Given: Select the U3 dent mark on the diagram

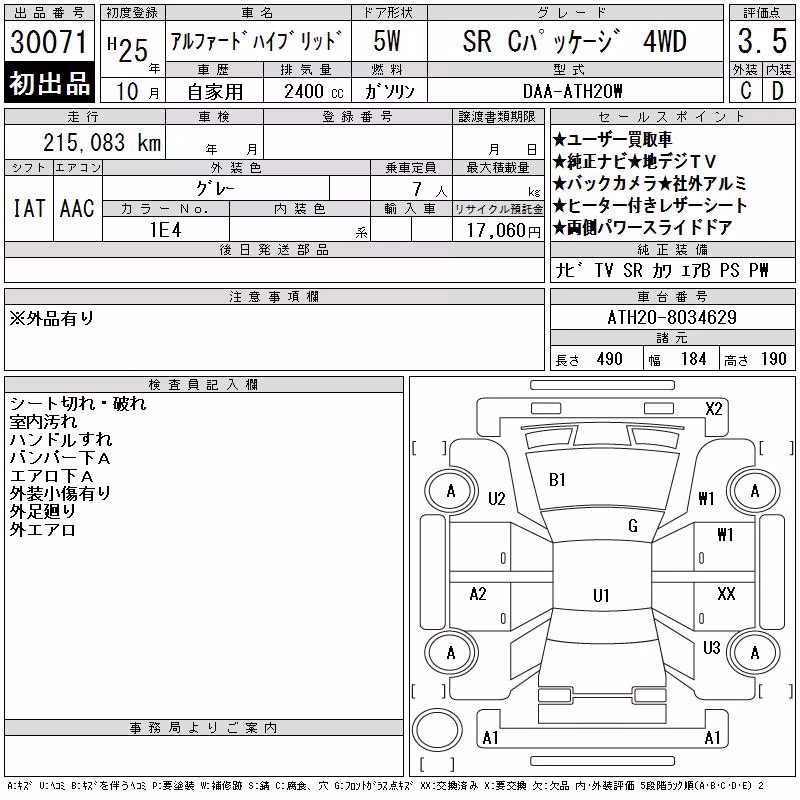Looking at the screenshot, I should click(x=711, y=647).
